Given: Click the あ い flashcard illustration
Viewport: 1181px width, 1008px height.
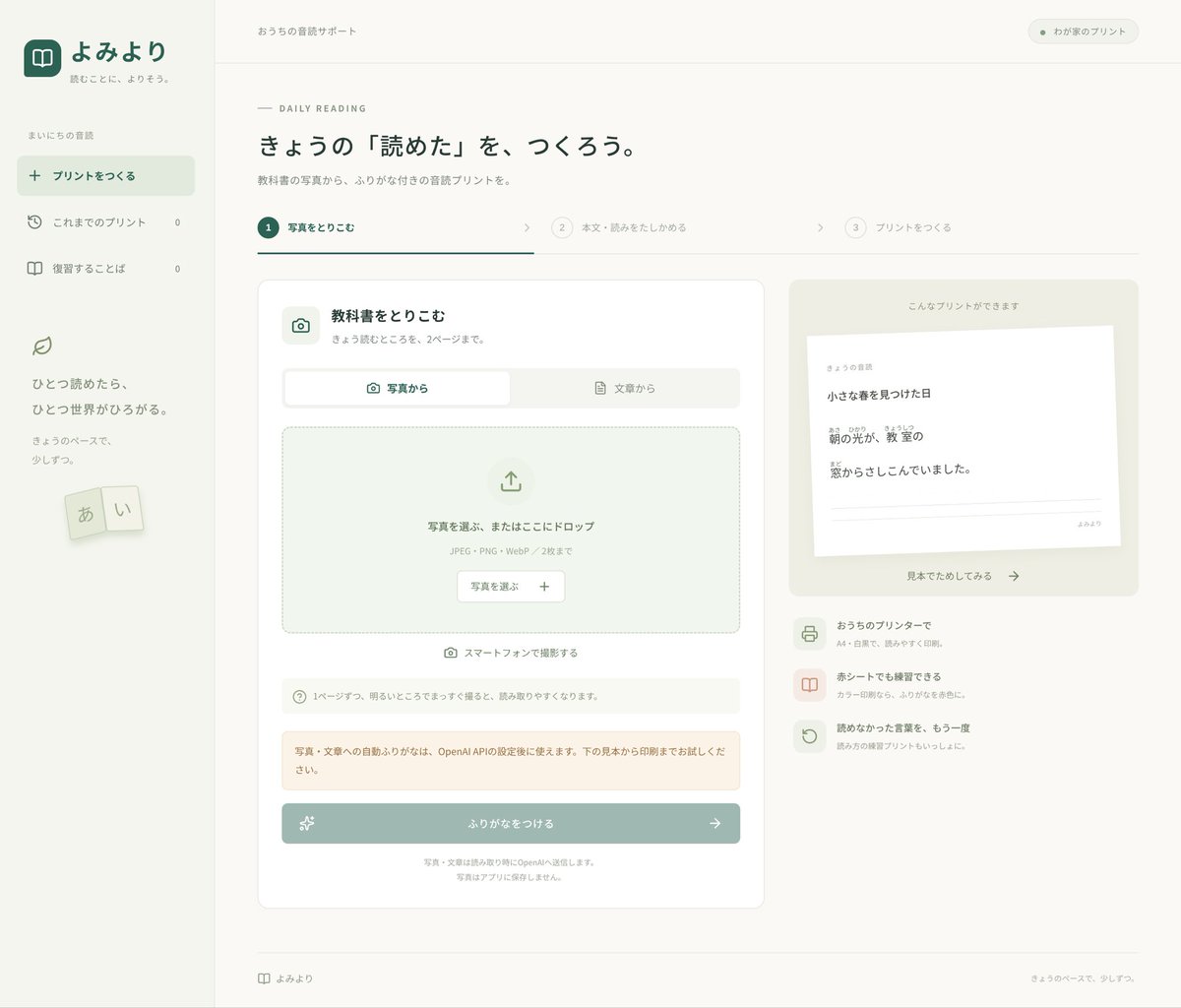Looking at the screenshot, I should point(104,512).
